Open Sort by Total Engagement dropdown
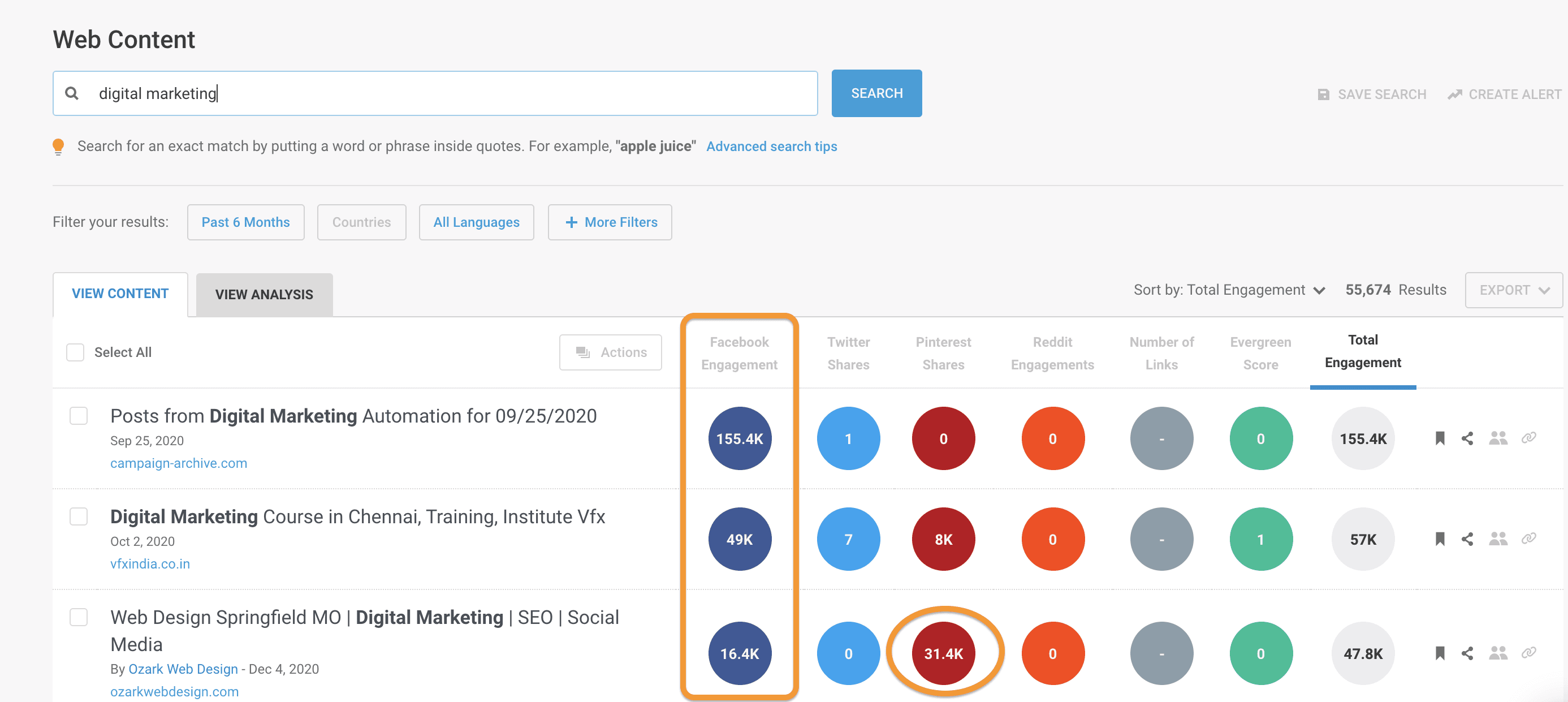This screenshot has height=702, width=1568. [x=1228, y=290]
